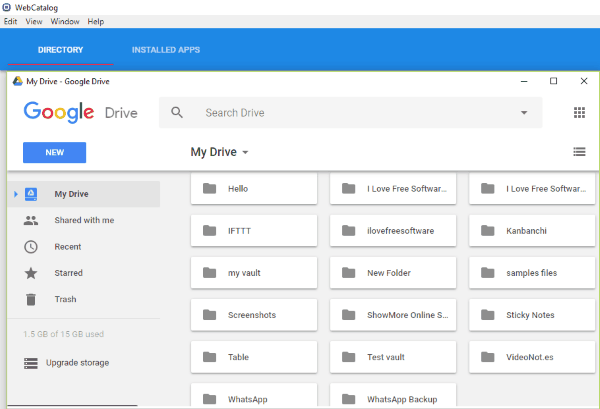This screenshot has height=409, width=600.
Task: Switch to the Installed Apps tab
Action: coord(165,50)
